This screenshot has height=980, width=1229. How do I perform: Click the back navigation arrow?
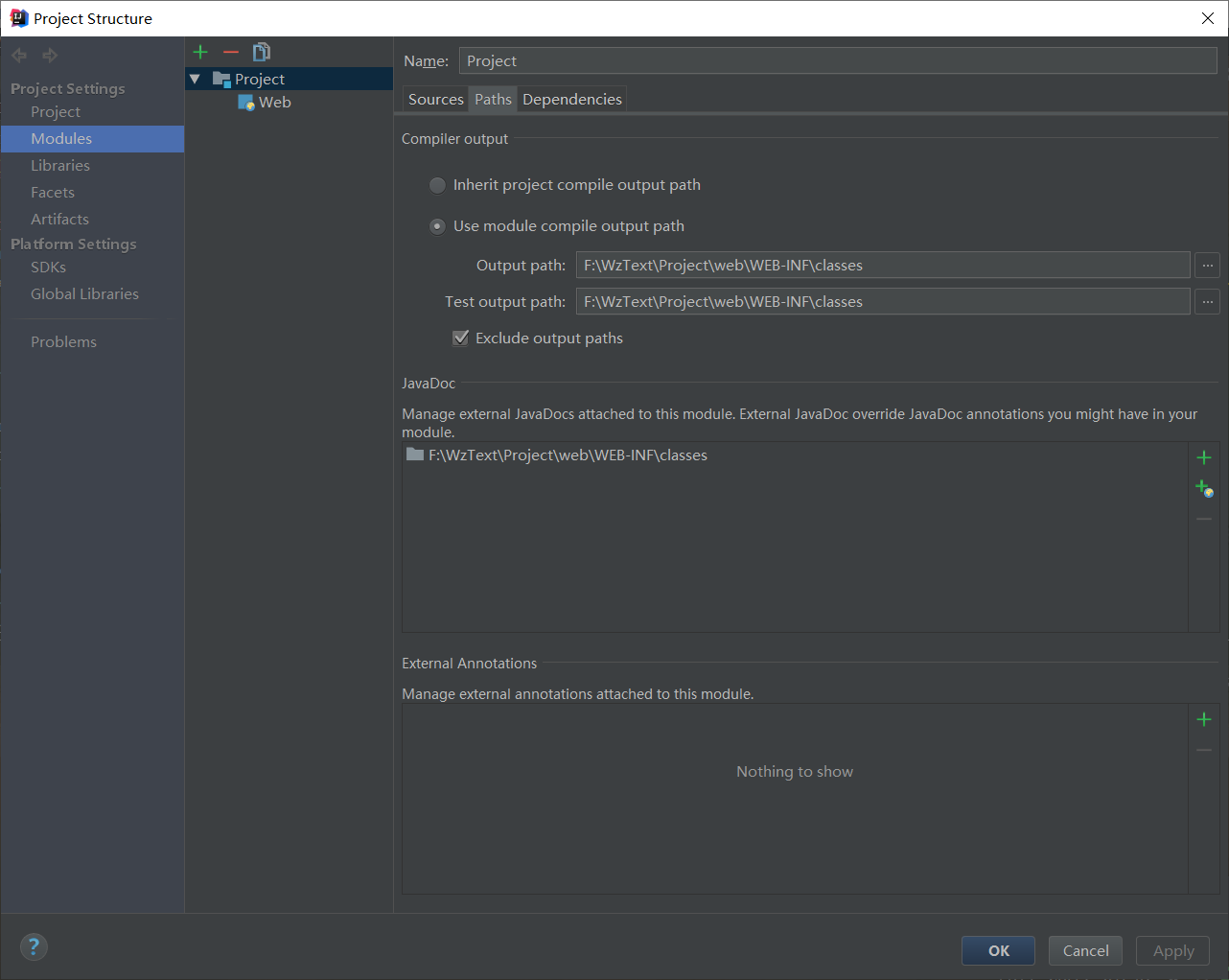point(19,56)
